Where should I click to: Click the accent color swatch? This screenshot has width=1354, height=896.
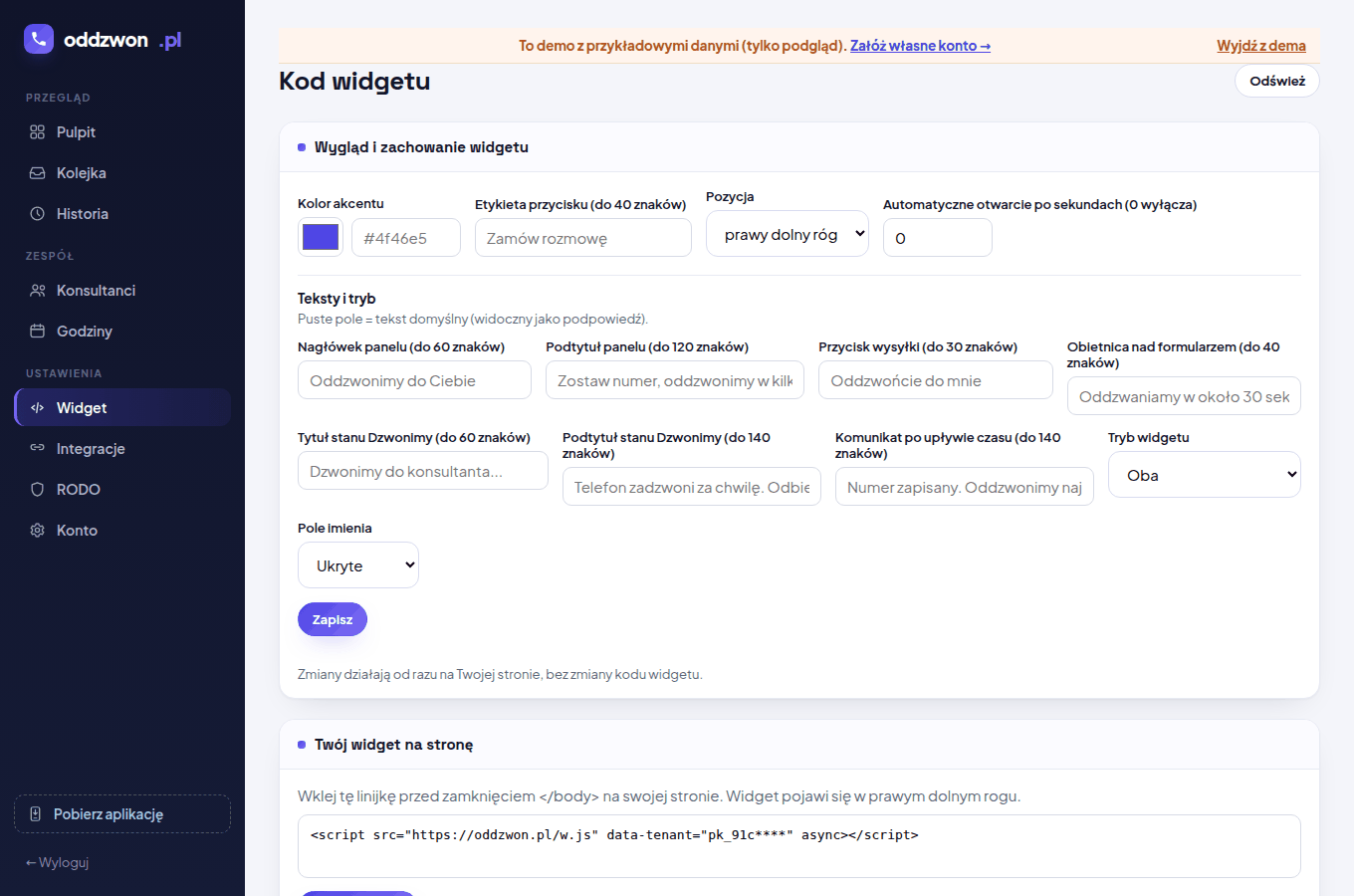click(x=321, y=237)
